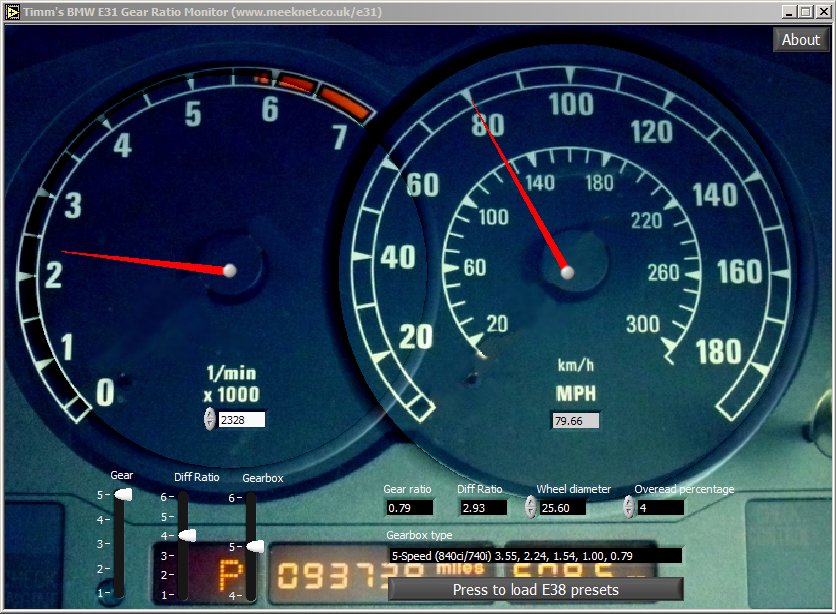Screen dimensions: 836x614
Task: Click the 1/min x 1000 tachometer label
Action: 231,384
